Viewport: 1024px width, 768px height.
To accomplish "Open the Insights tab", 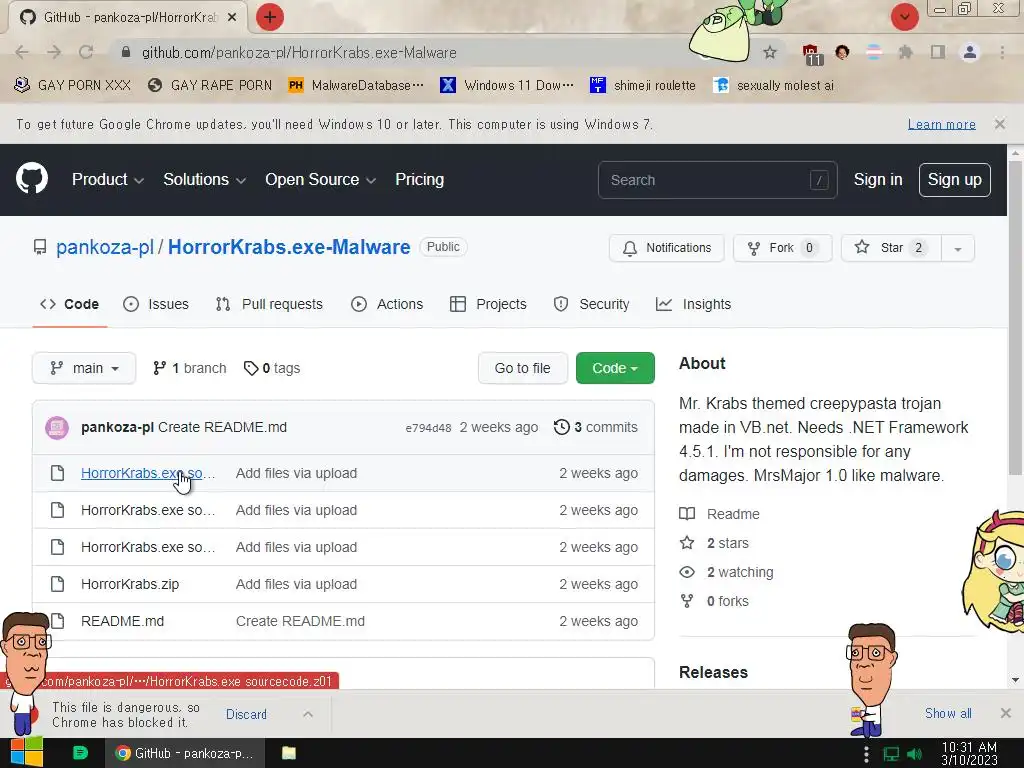I will (x=694, y=304).
